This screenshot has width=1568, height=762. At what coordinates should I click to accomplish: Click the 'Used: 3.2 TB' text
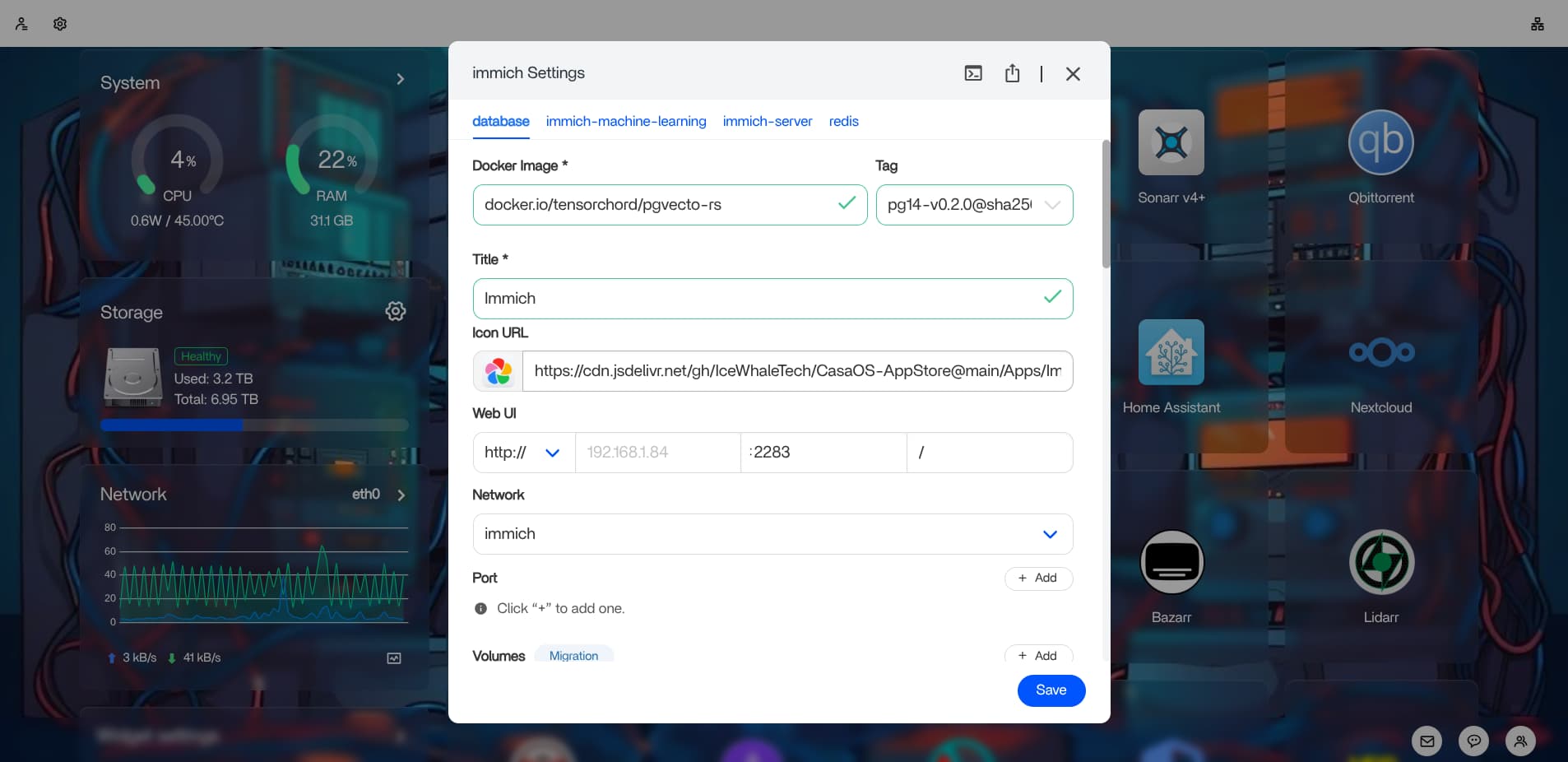pyautogui.click(x=213, y=379)
